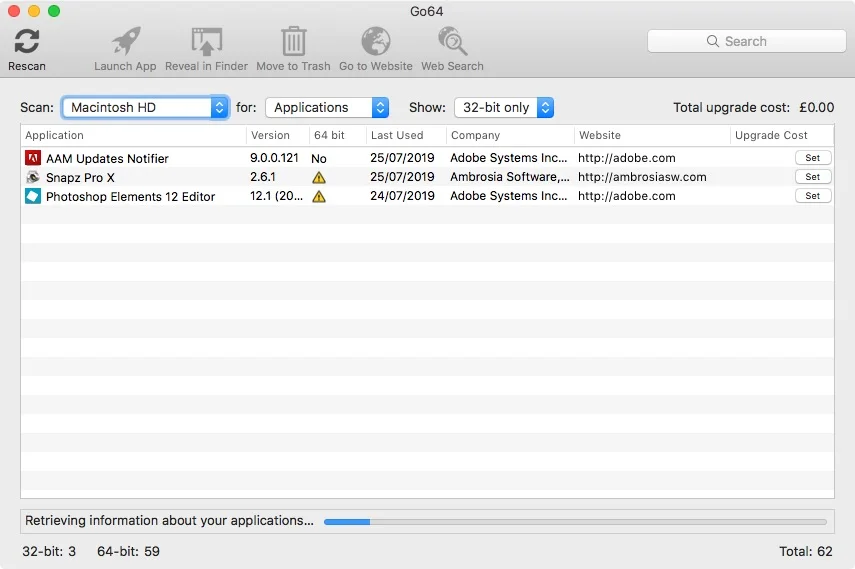Click the Web Search magnifier icon
Image resolution: width=855 pixels, height=569 pixels.
click(452, 41)
